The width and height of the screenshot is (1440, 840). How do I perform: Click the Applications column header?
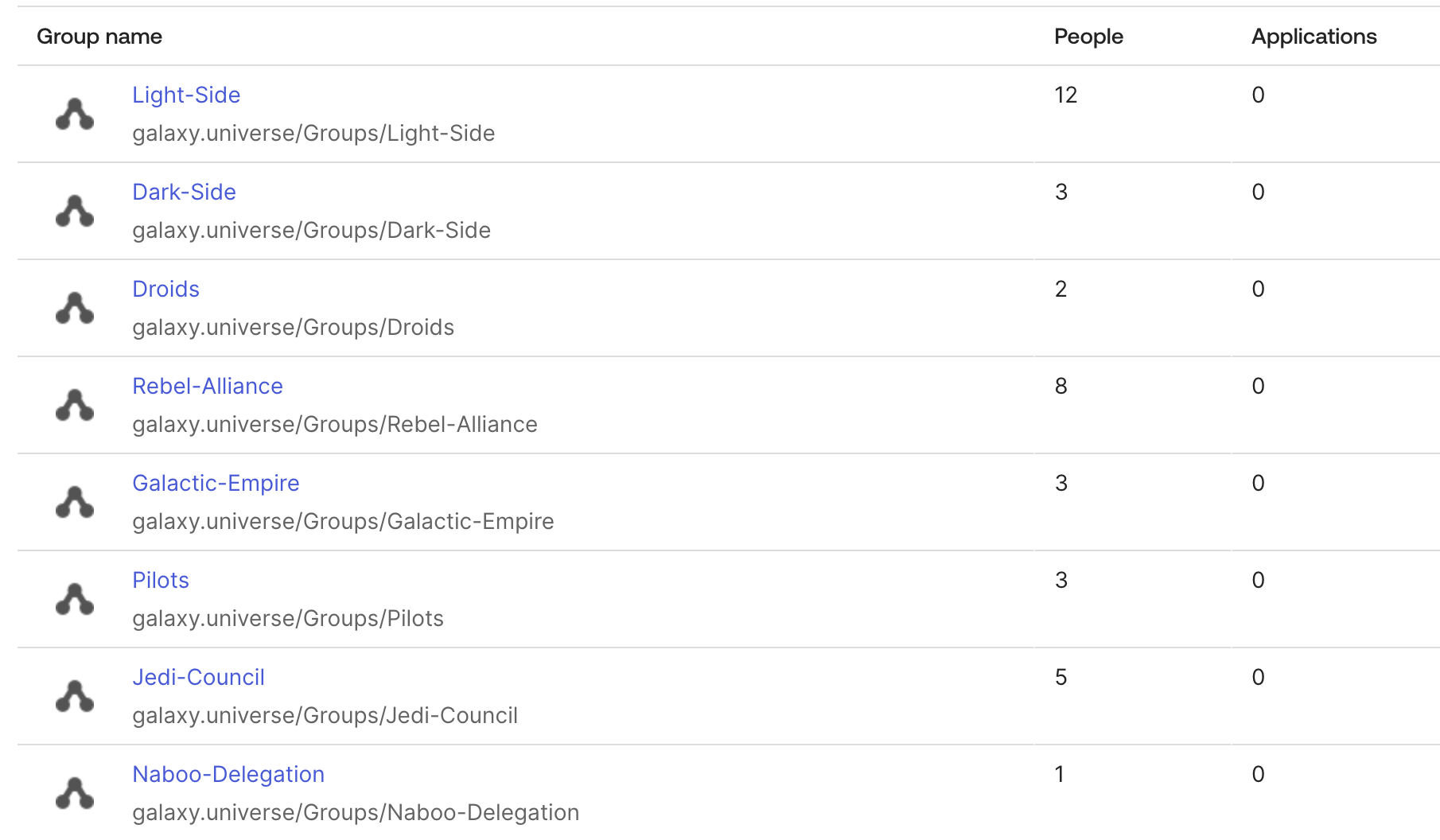coord(1314,37)
